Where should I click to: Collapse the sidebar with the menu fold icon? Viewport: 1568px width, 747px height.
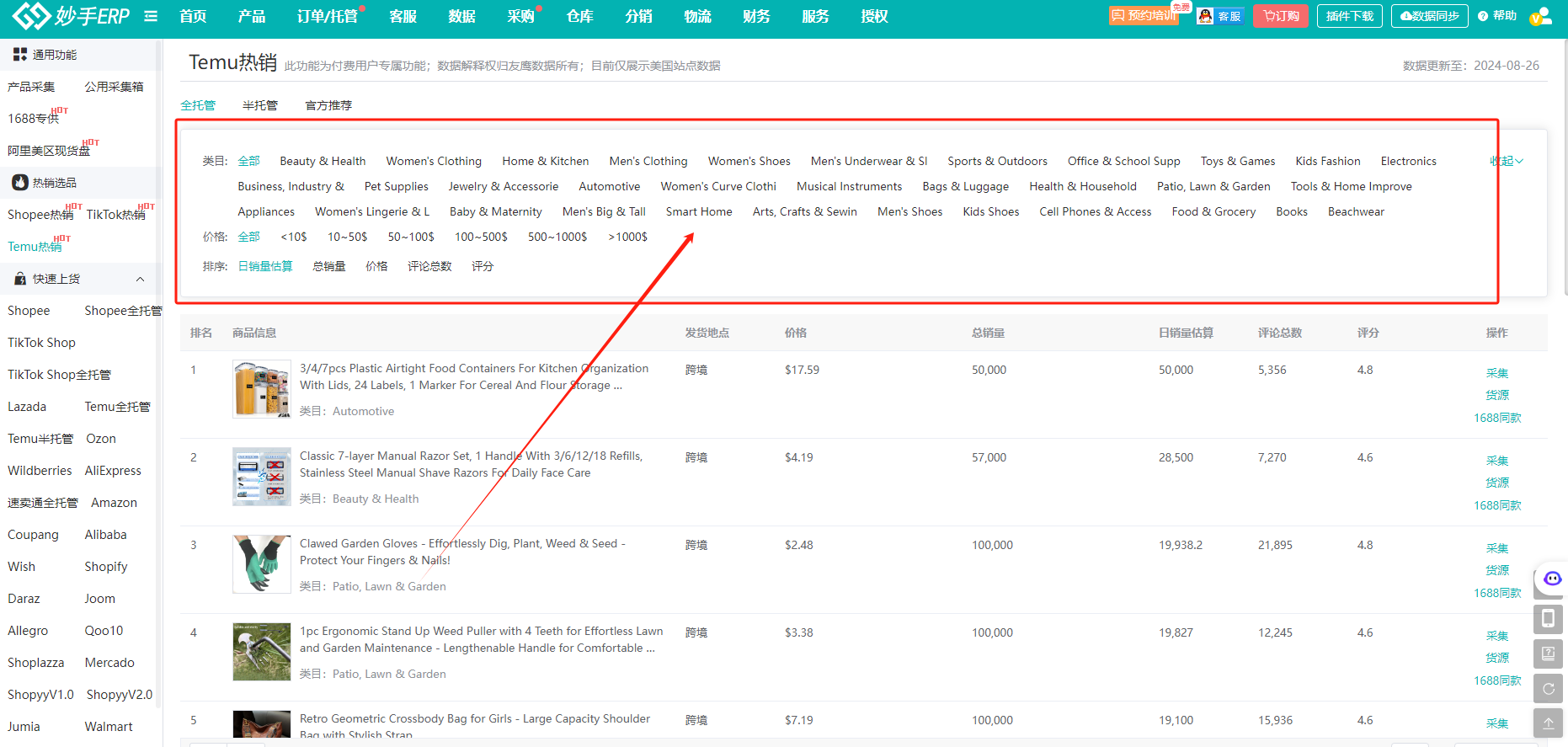(x=151, y=16)
